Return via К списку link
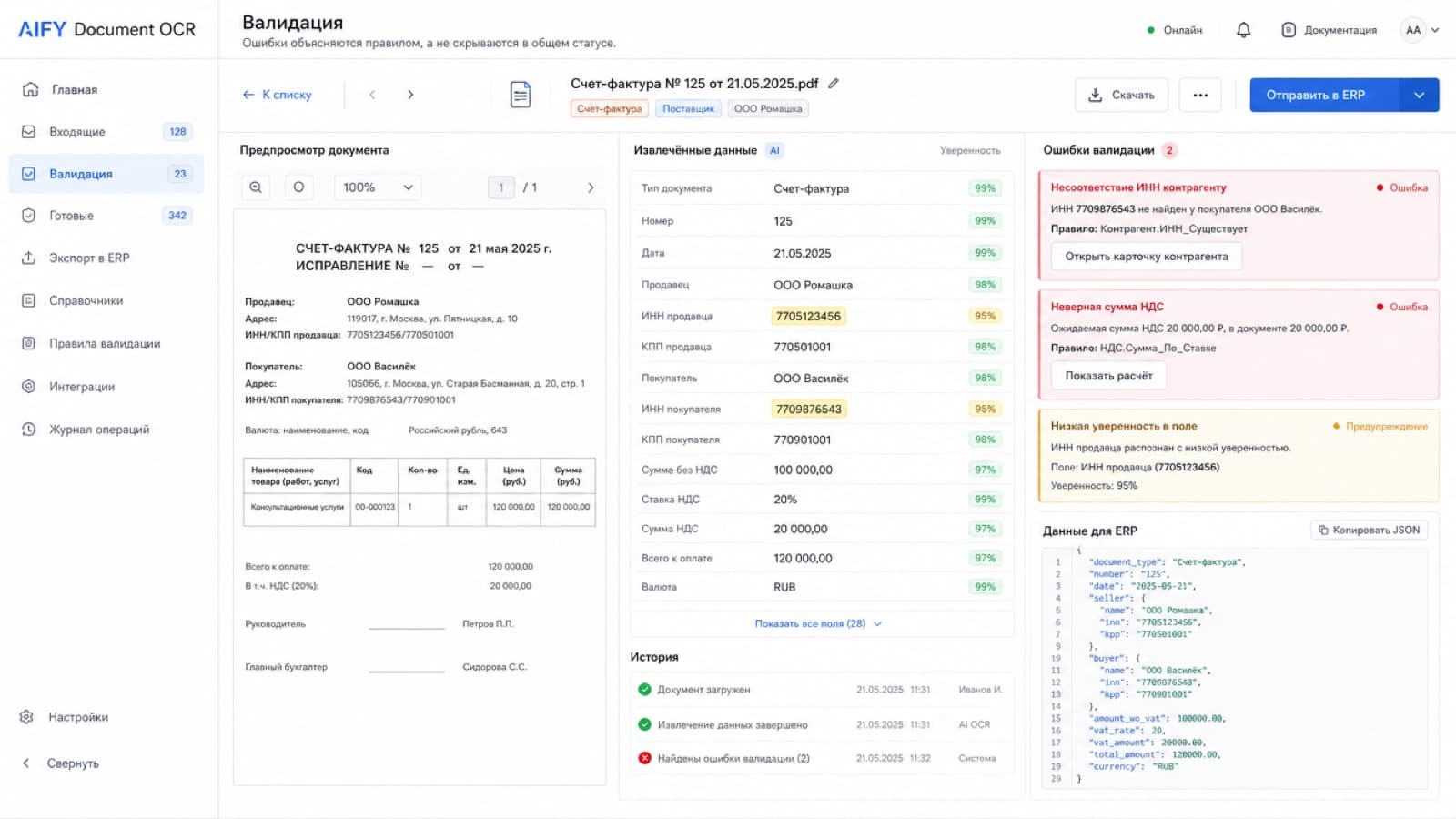The image size is (1456, 819). tap(277, 95)
